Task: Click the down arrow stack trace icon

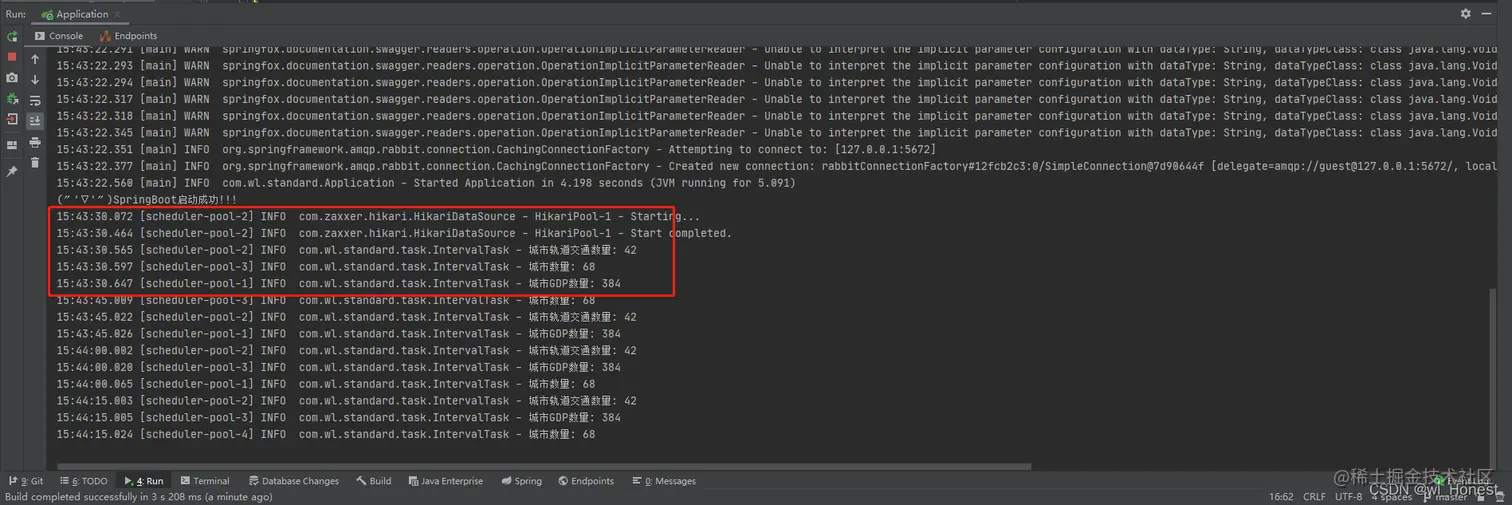Action: [35, 80]
